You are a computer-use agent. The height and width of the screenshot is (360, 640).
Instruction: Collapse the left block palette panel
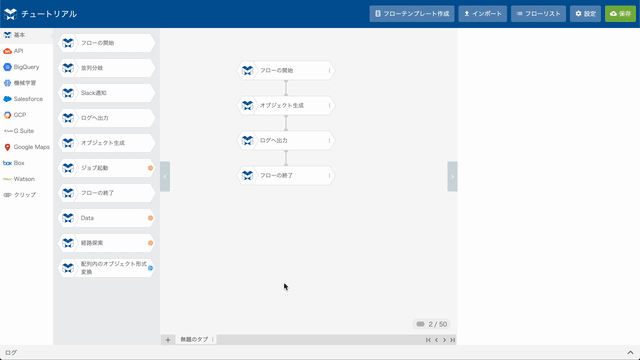pos(165,176)
